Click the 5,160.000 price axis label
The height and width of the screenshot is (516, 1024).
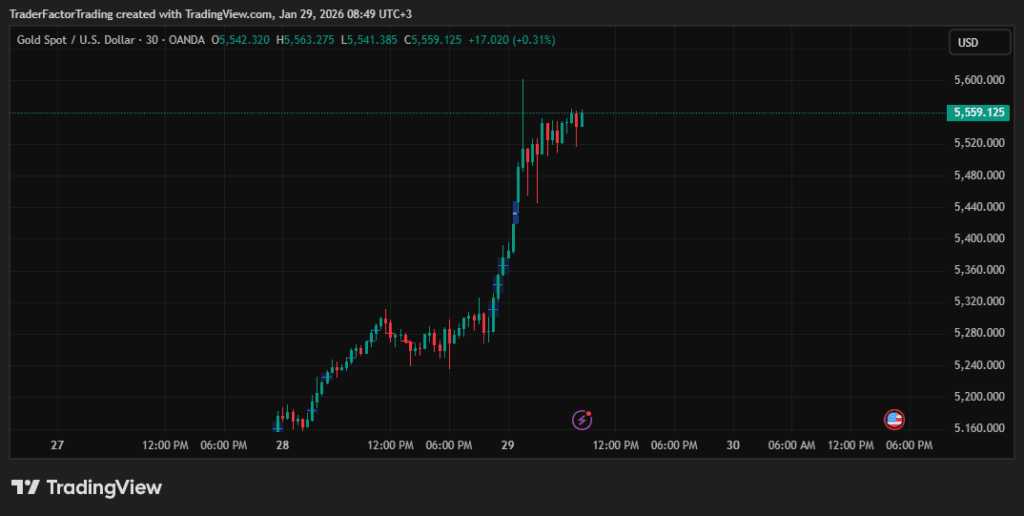click(979, 428)
